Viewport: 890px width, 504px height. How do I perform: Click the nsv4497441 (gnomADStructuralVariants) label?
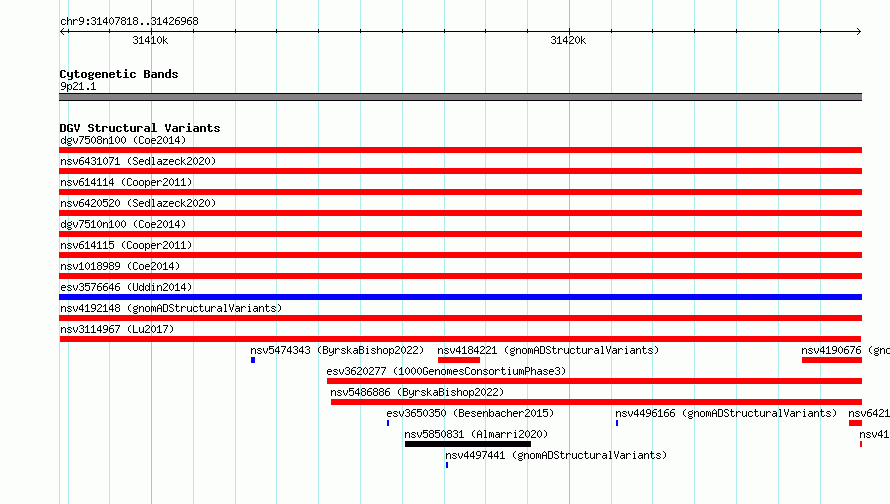point(556,455)
